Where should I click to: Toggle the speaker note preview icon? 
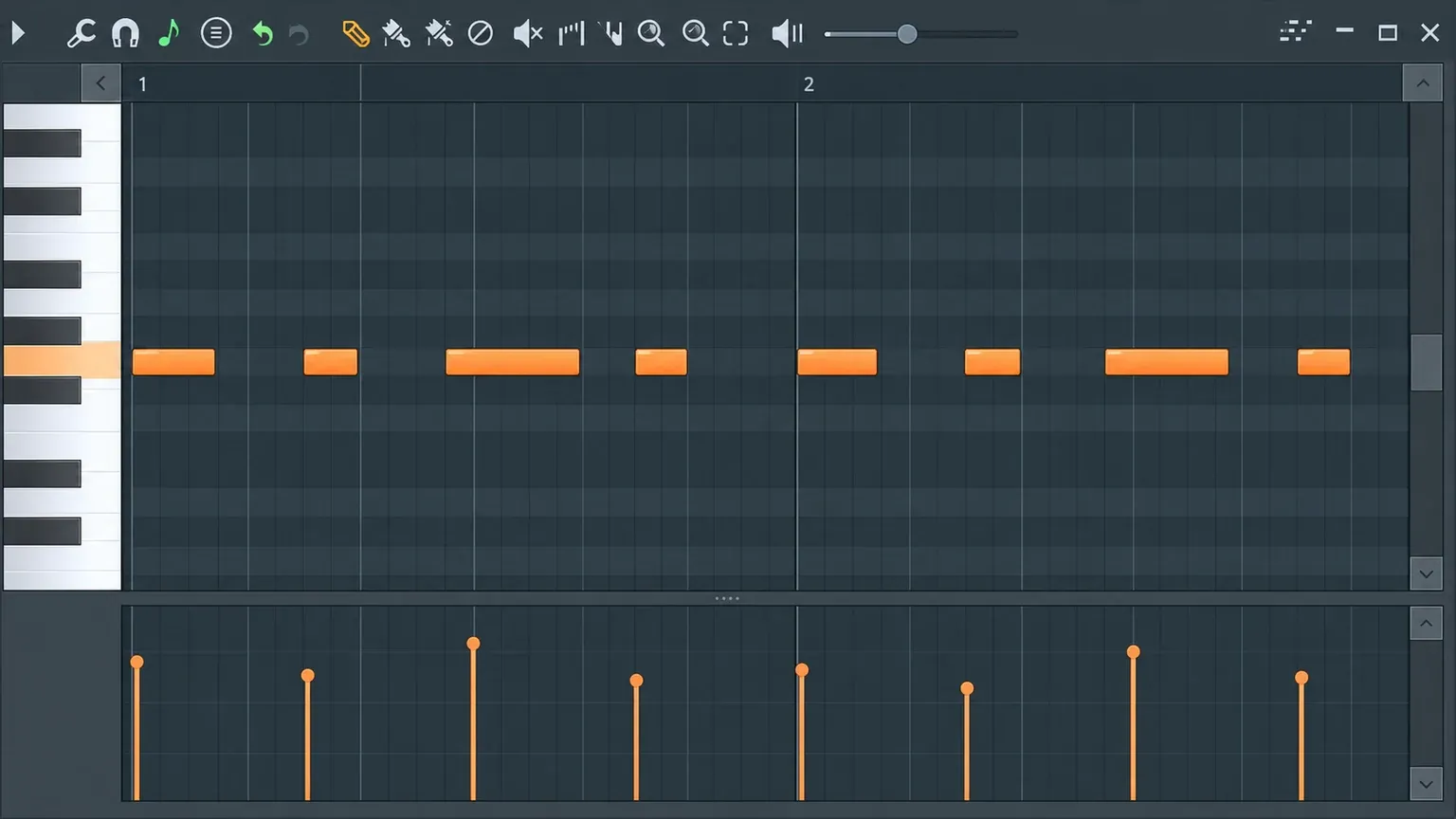(787, 34)
